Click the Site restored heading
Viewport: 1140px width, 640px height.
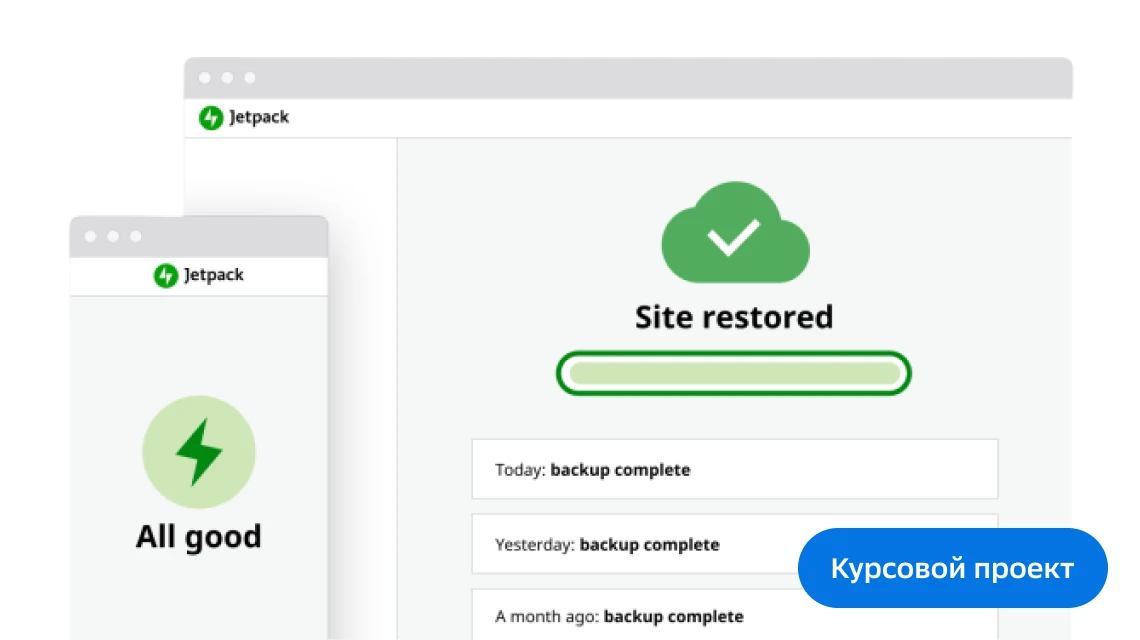coord(734,317)
